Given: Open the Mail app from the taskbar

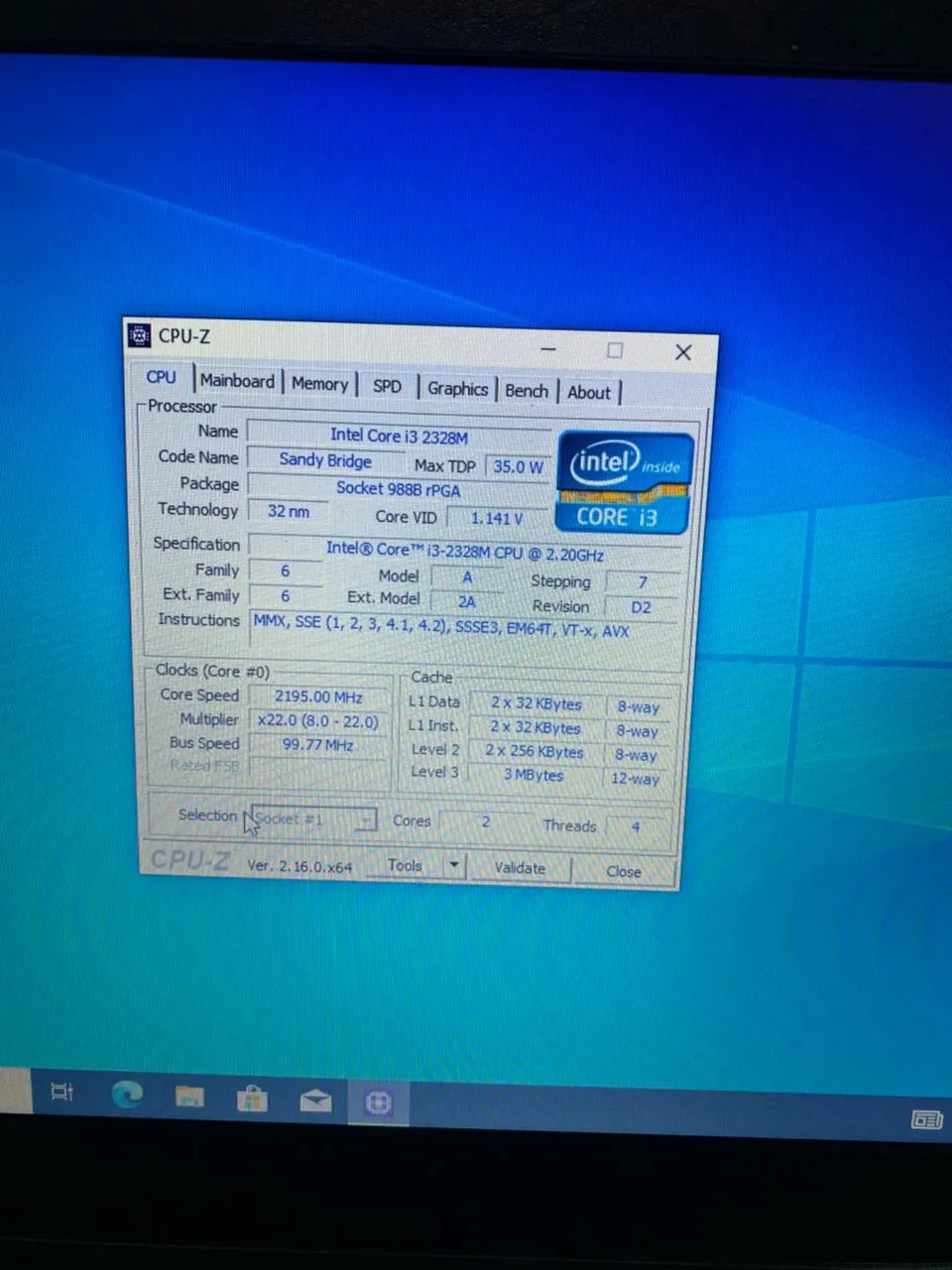Looking at the screenshot, I should click(315, 1100).
